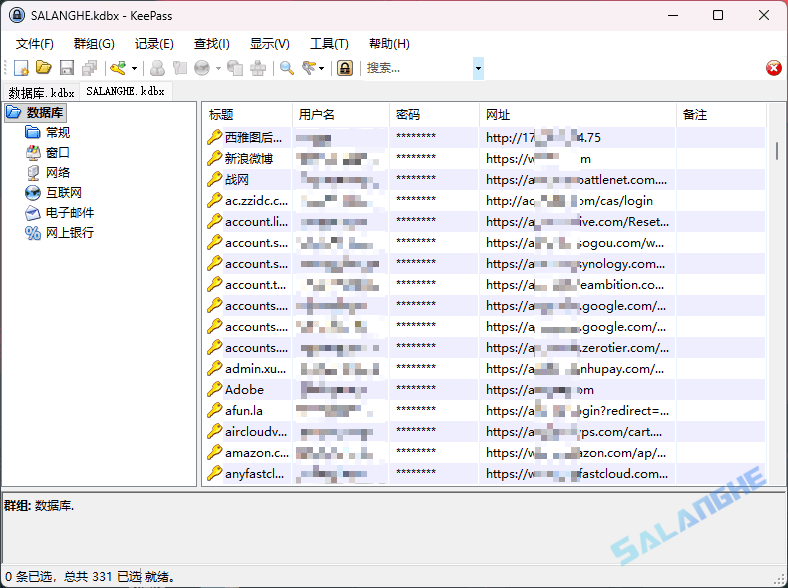The height and width of the screenshot is (588, 788).
Task: Open the Show entries dropdown arrow
Action: click(x=322, y=68)
